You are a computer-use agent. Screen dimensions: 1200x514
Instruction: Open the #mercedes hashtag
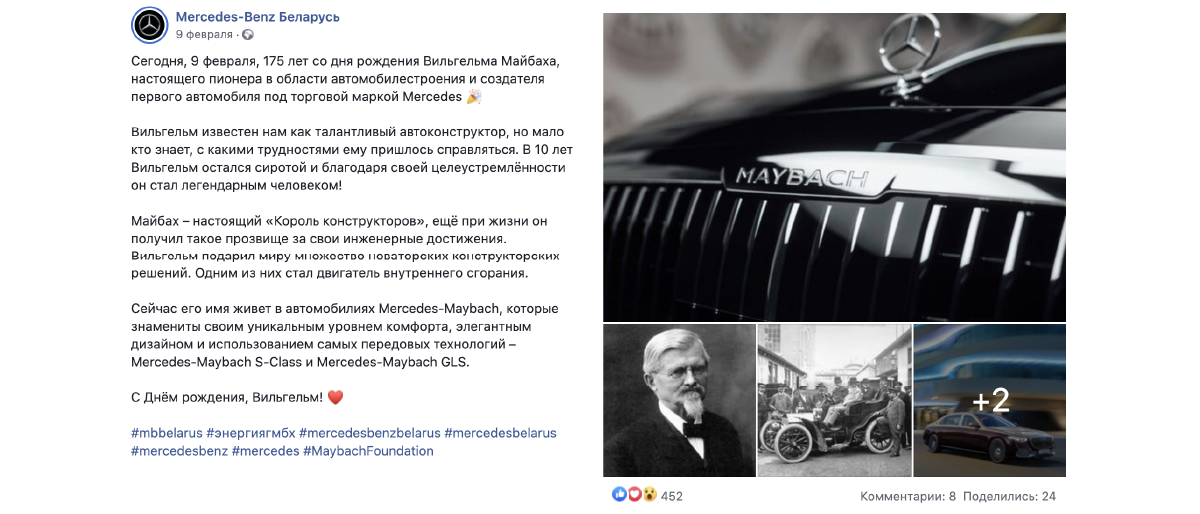[265, 451]
